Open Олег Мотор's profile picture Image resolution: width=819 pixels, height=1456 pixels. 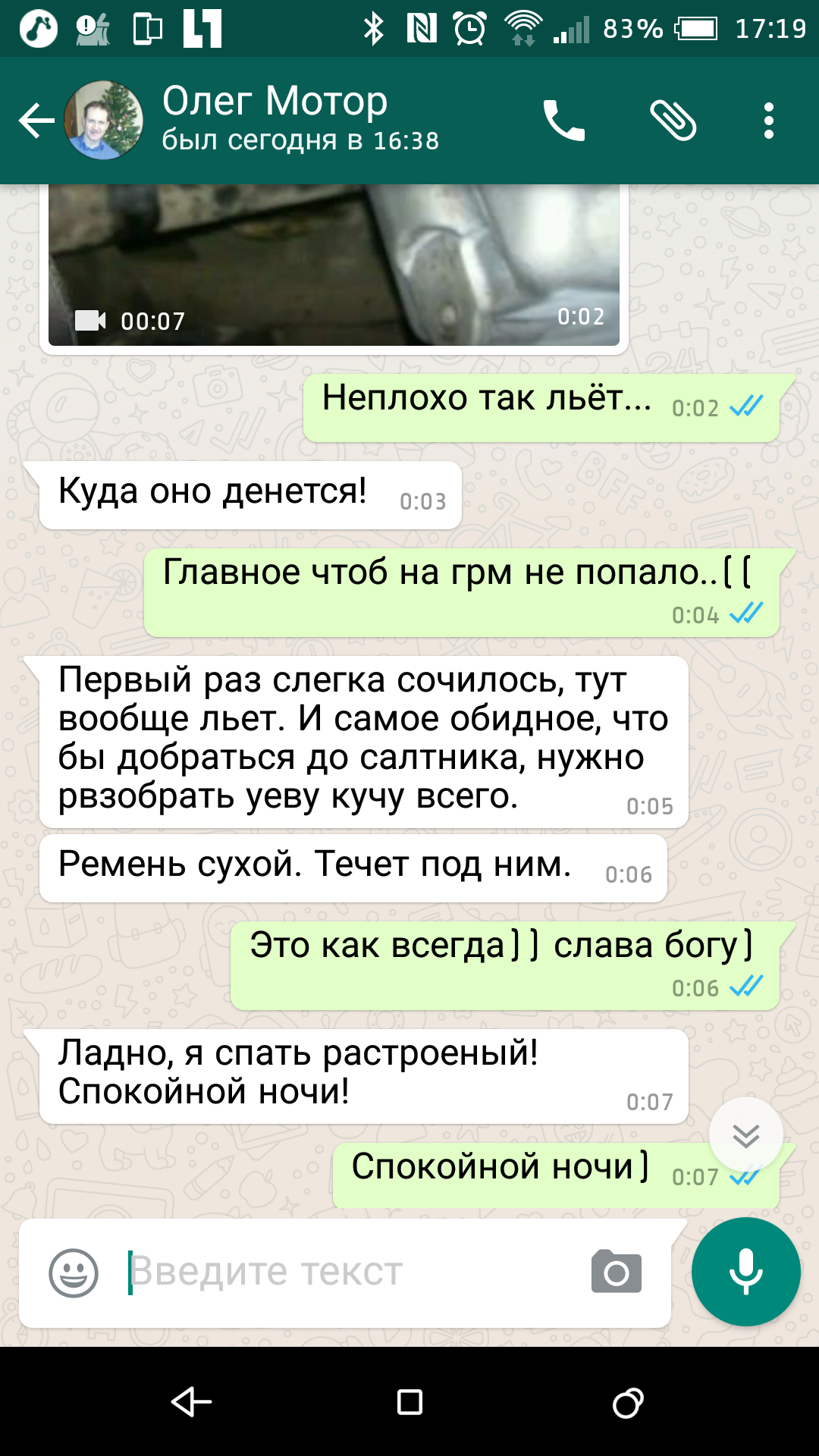click(104, 121)
